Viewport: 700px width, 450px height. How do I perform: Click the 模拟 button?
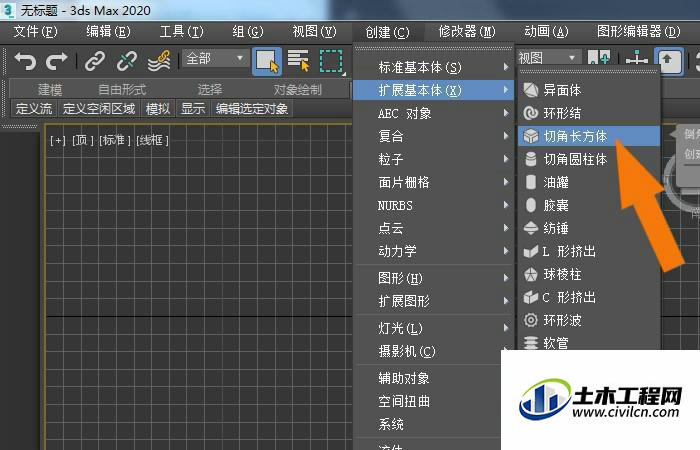coord(158,108)
